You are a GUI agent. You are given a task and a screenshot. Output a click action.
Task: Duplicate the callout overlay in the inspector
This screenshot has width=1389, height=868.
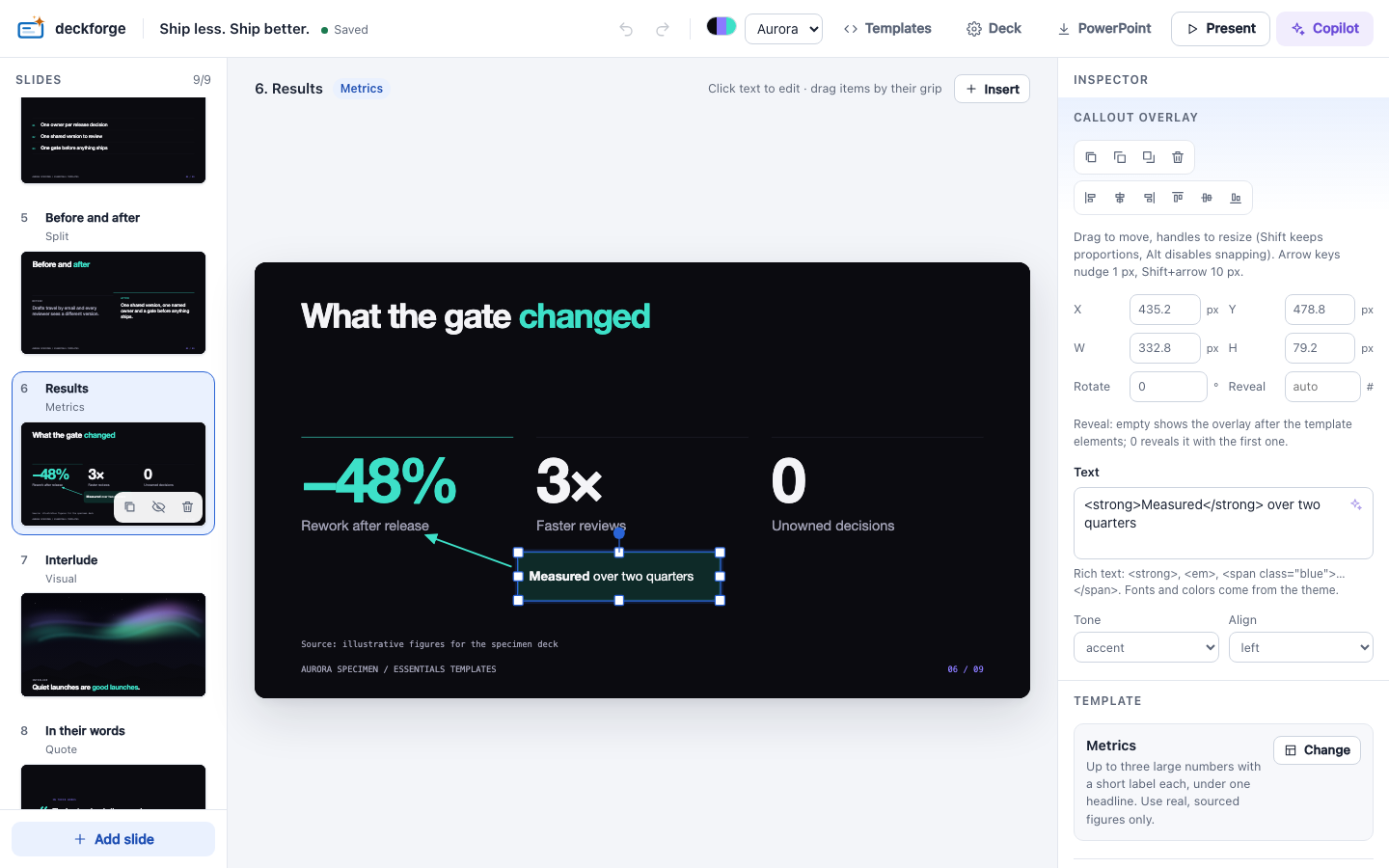pos(1091,157)
